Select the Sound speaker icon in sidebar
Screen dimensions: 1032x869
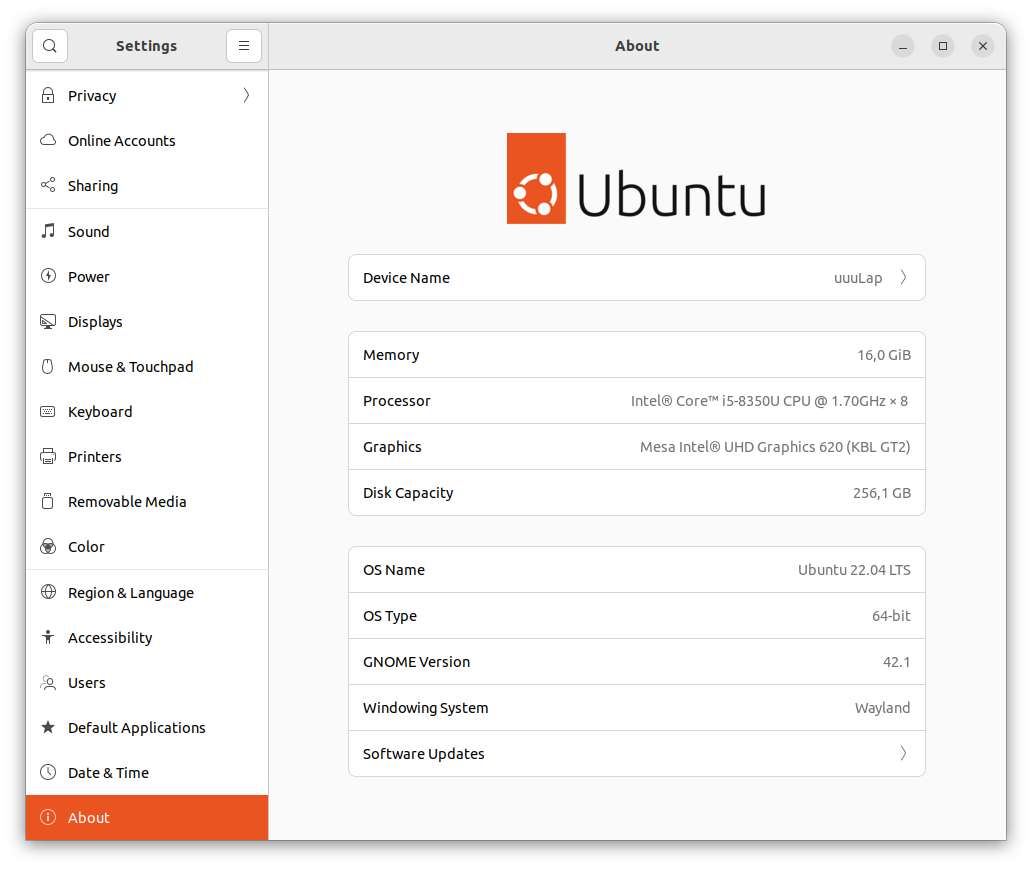(47, 231)
